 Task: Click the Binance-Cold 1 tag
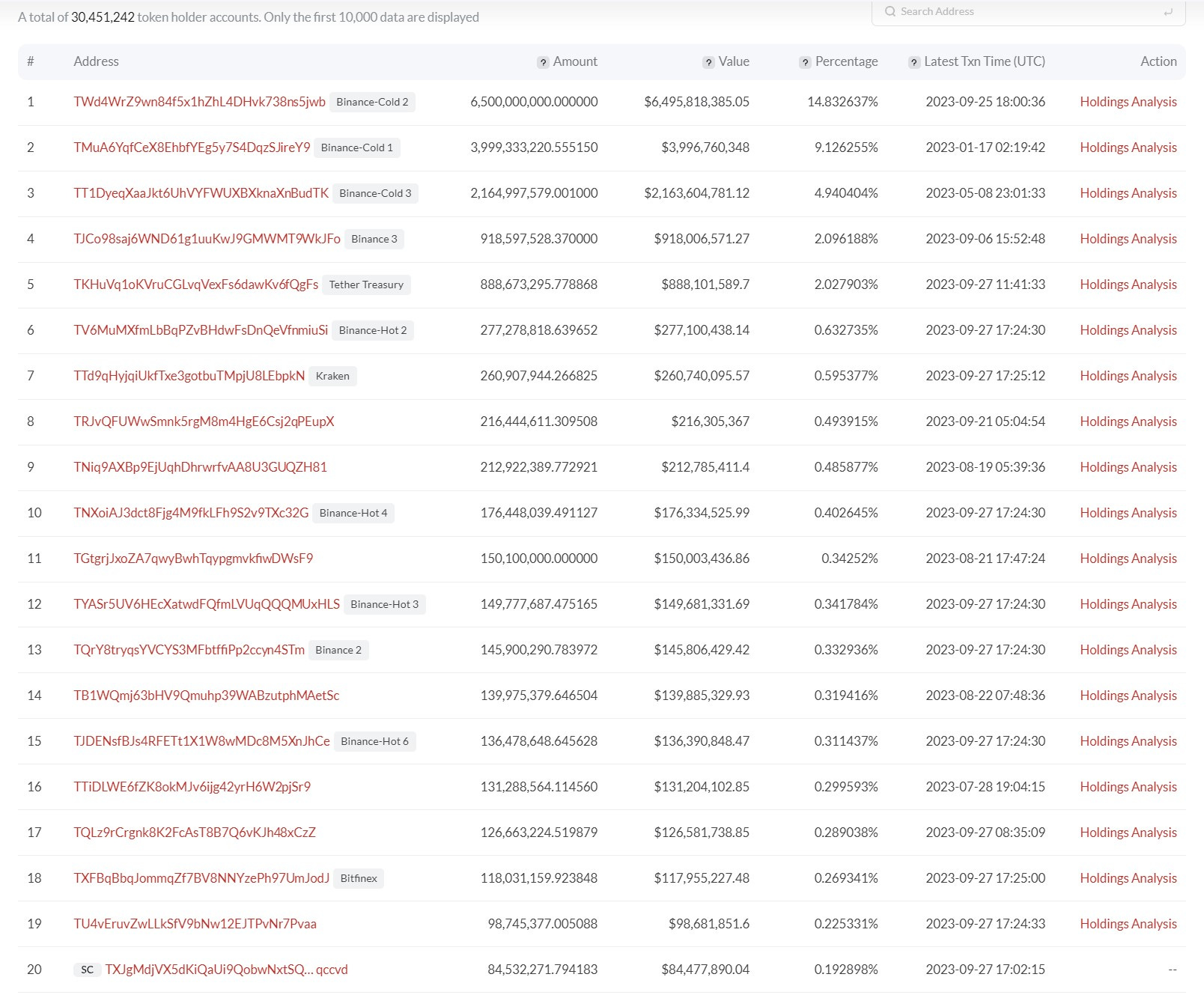pyautogui.click(x=357, y=147)
